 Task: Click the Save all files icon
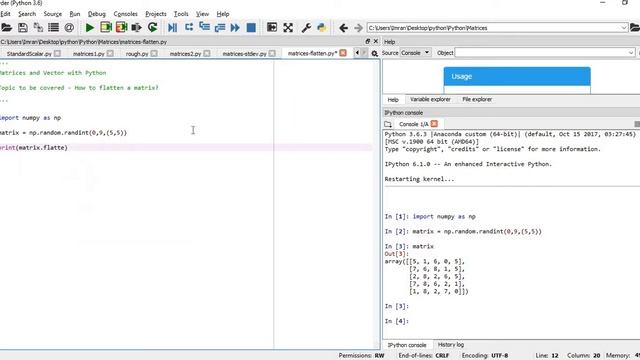(38, 27)
